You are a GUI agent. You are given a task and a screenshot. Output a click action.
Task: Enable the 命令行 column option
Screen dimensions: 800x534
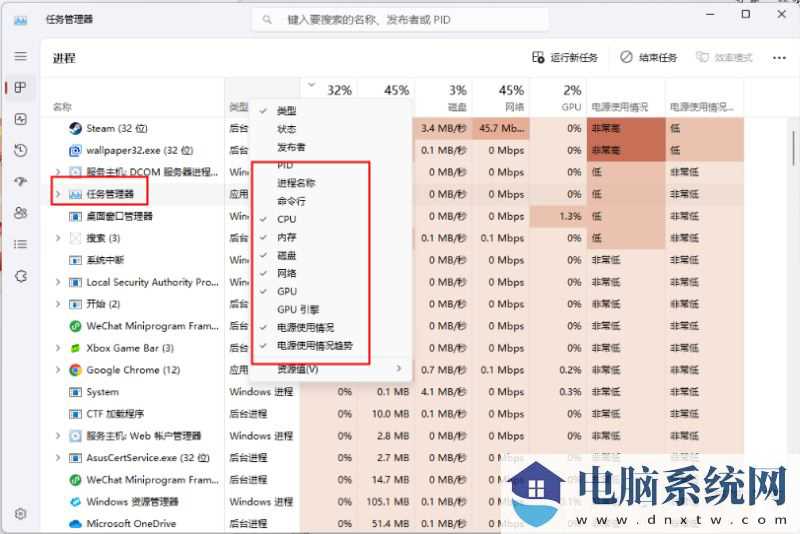click(x=330, y=201)
